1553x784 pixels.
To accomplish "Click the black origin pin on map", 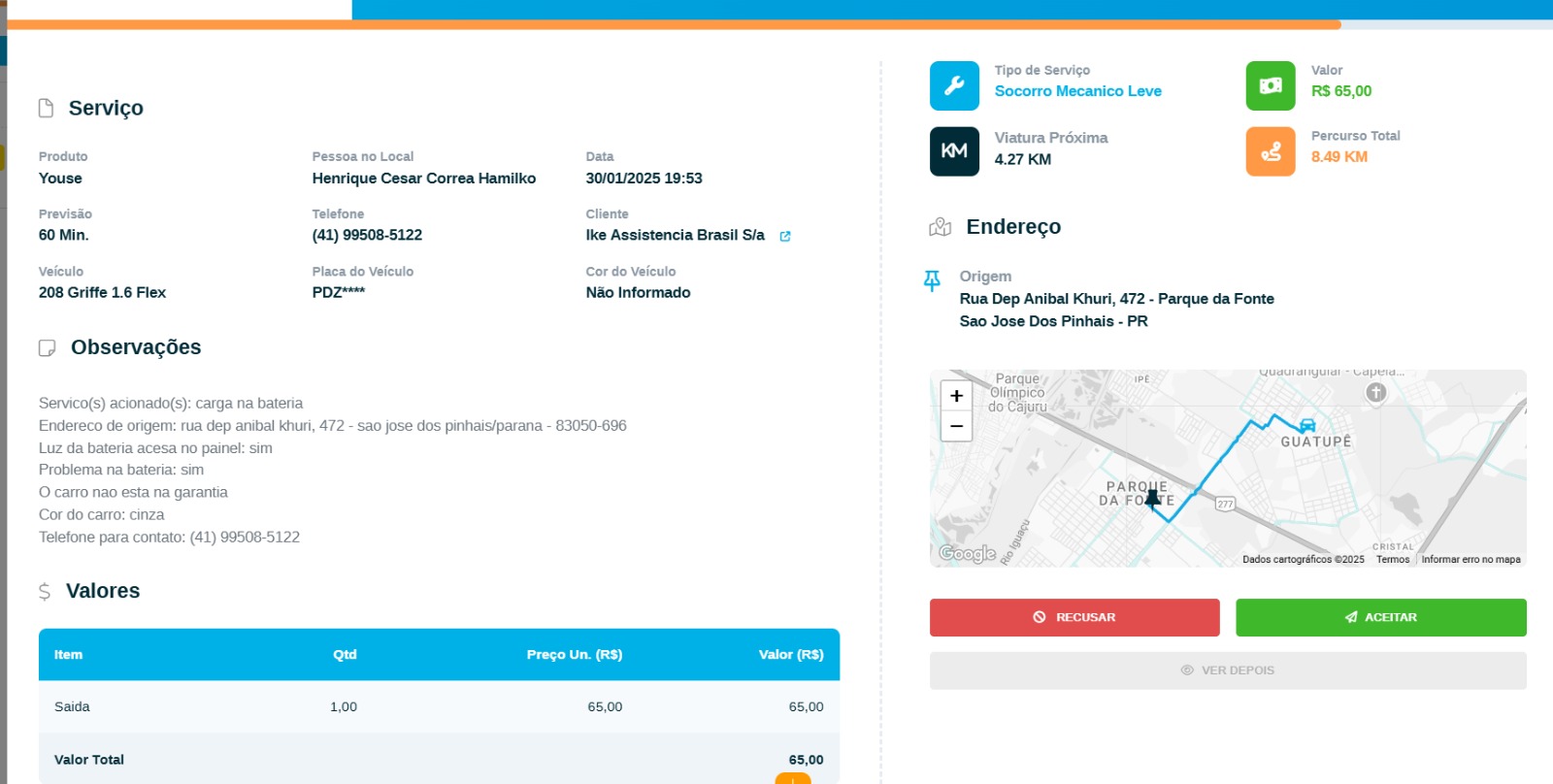I will point(1152,499).
